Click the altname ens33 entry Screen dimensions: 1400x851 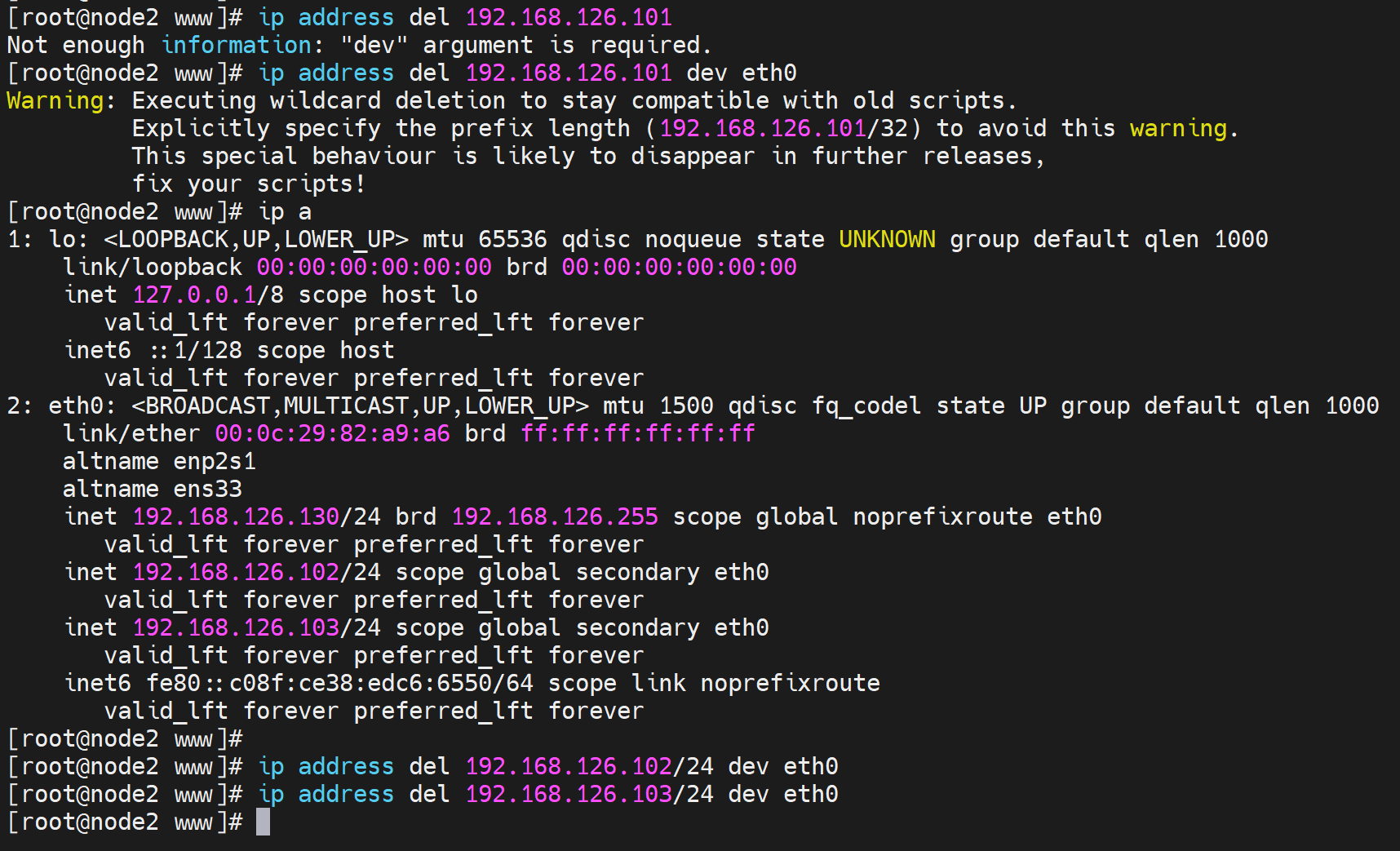[153, 489]
